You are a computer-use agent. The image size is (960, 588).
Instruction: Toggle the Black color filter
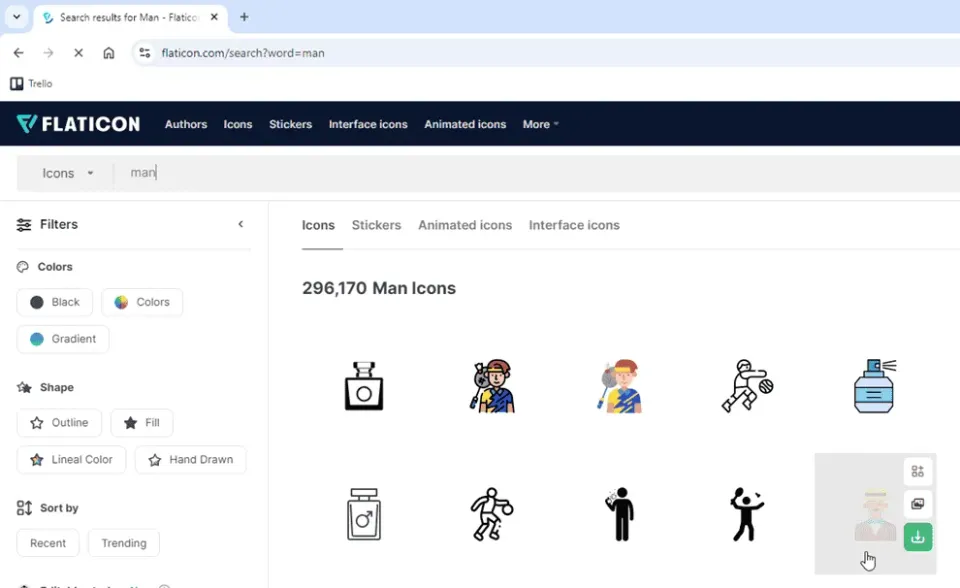(x=54, y=302)
